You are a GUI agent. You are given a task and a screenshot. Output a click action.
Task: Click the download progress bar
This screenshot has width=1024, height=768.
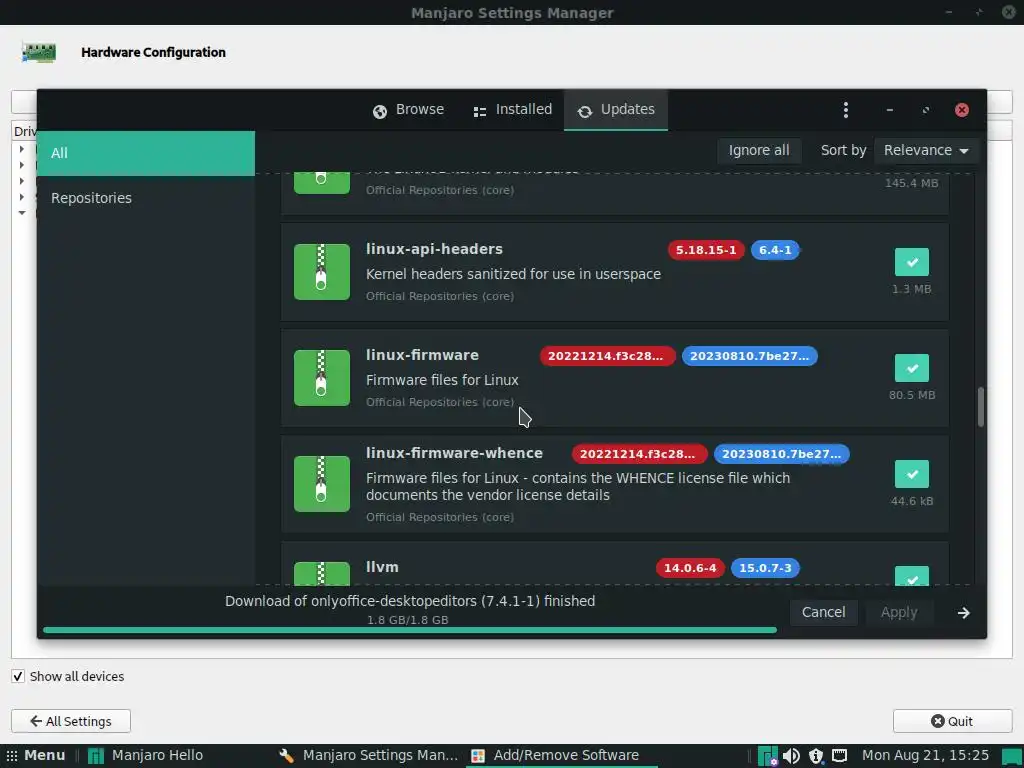[409, 630]
